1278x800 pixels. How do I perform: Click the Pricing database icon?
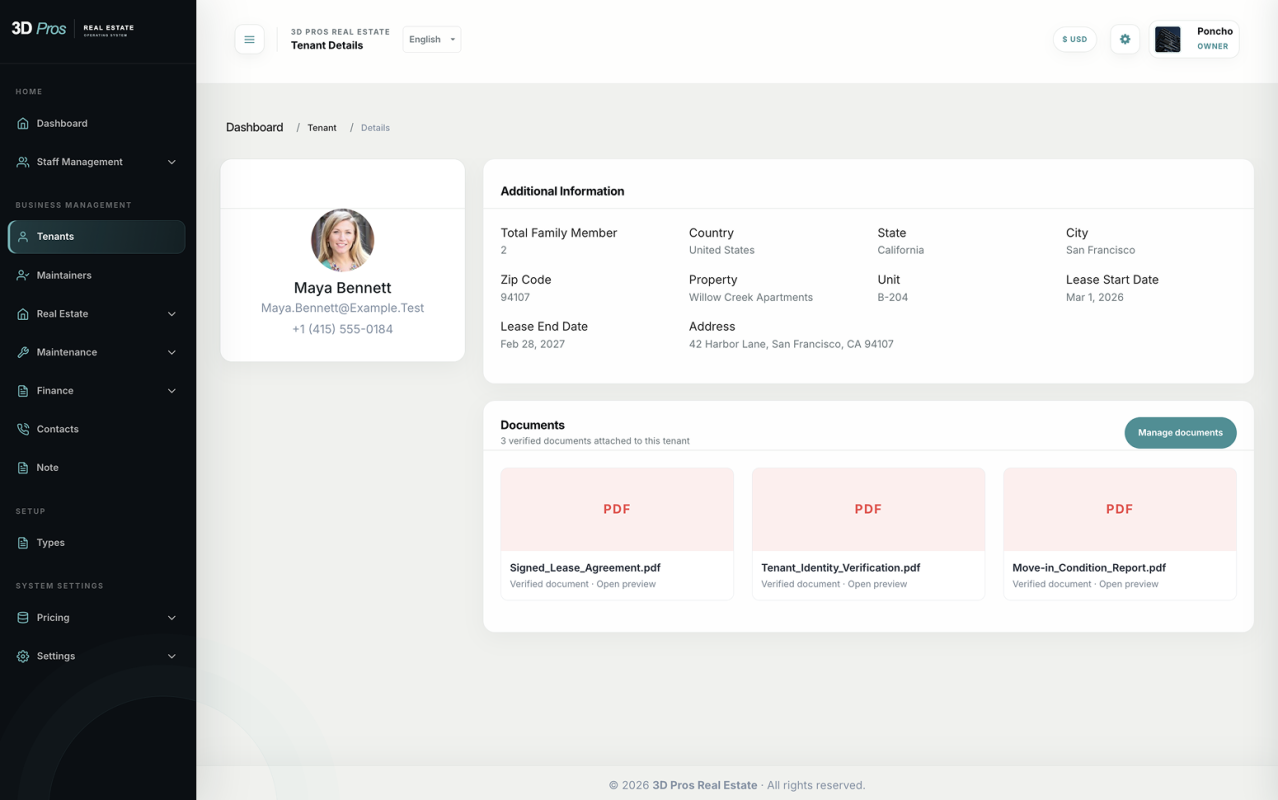tap(23, 618)
